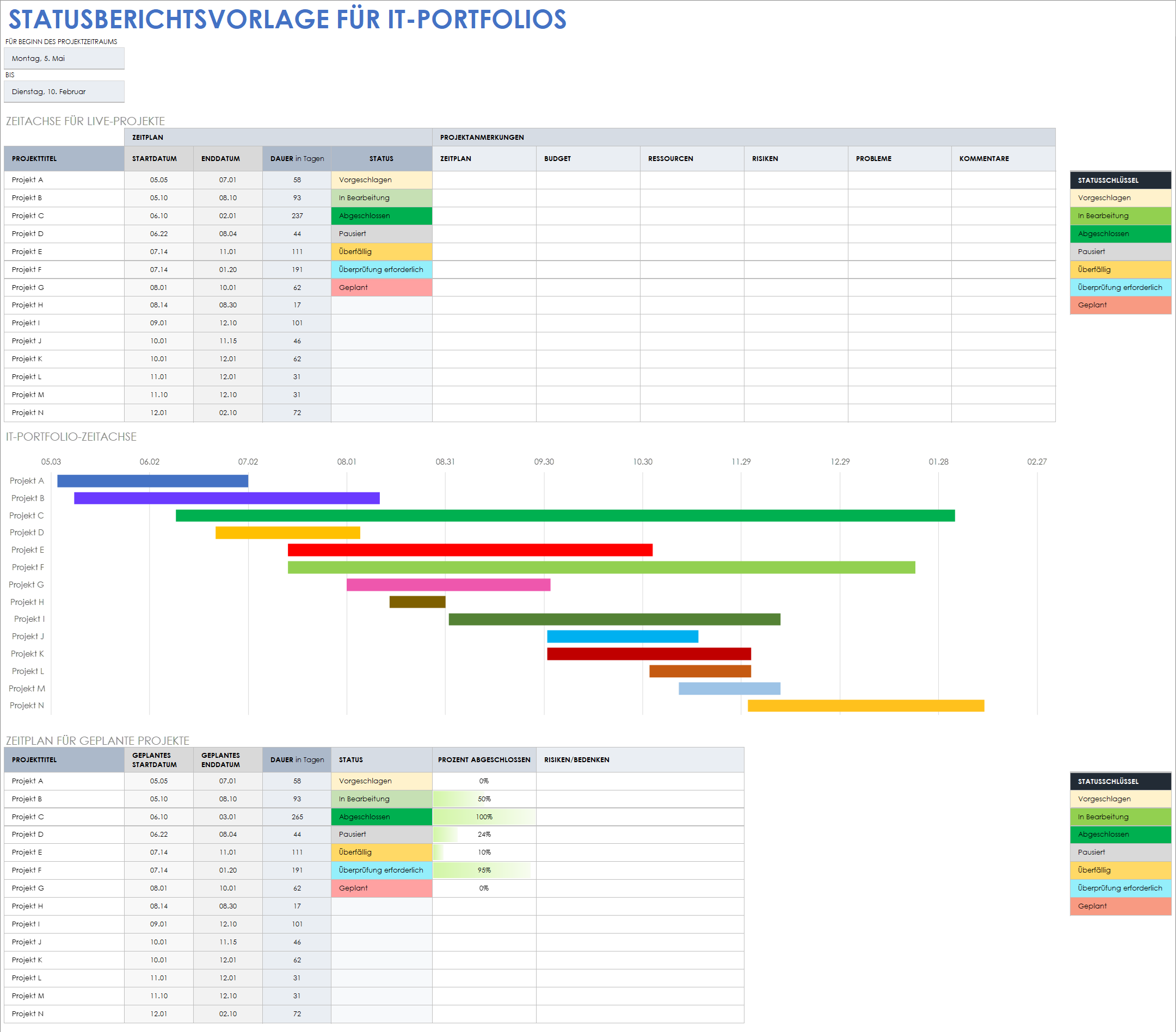The image size is (1176, 1032).
Task: Click 'GEPLANTES STARTDATUM' column header
Action: pos(159,760)
